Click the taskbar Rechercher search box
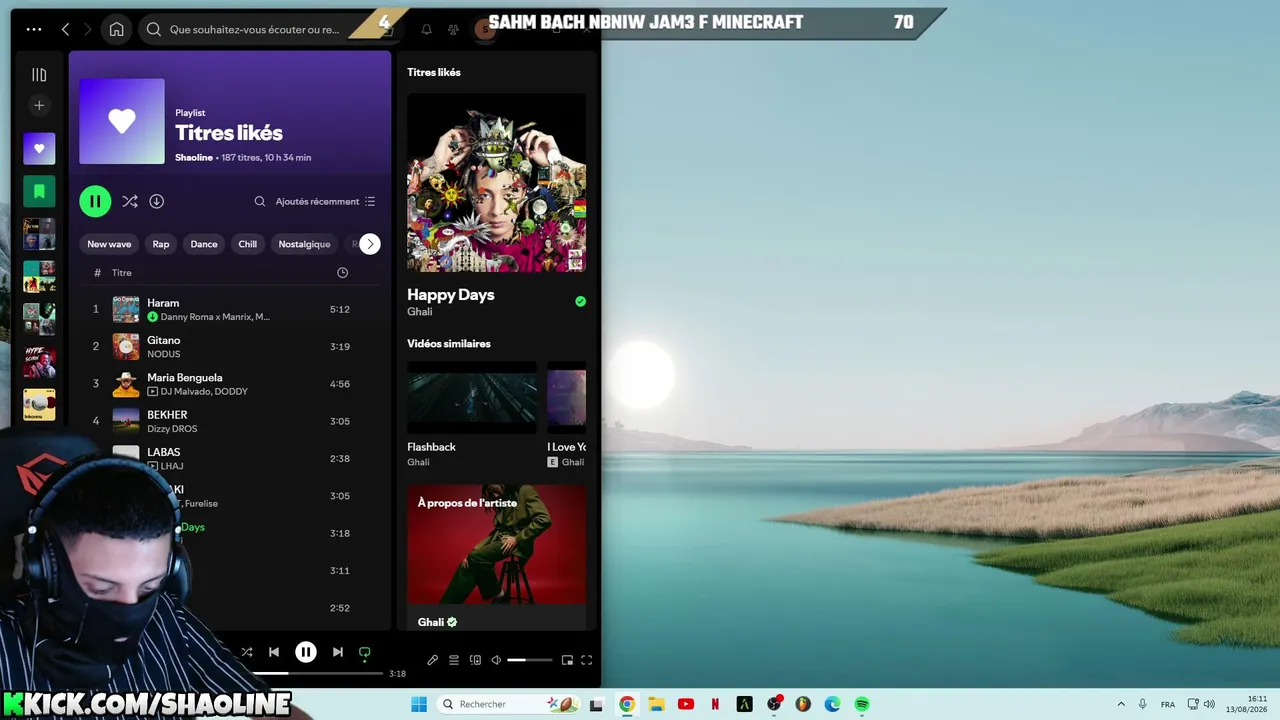Image resolution: width=1280 pixels, height=720 pixels. tap(507, 704)
